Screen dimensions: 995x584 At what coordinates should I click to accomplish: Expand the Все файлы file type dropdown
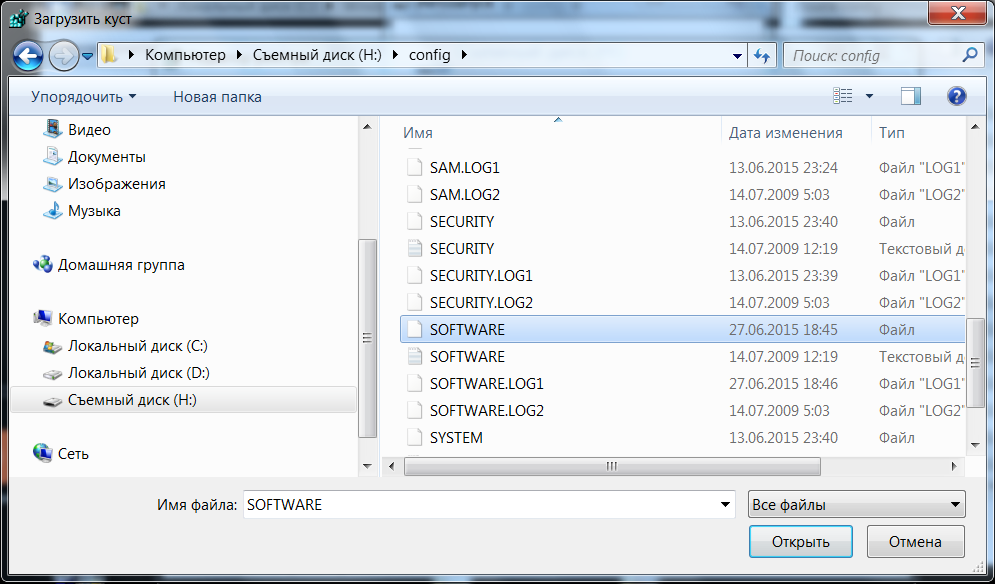[x=856, y=505]
